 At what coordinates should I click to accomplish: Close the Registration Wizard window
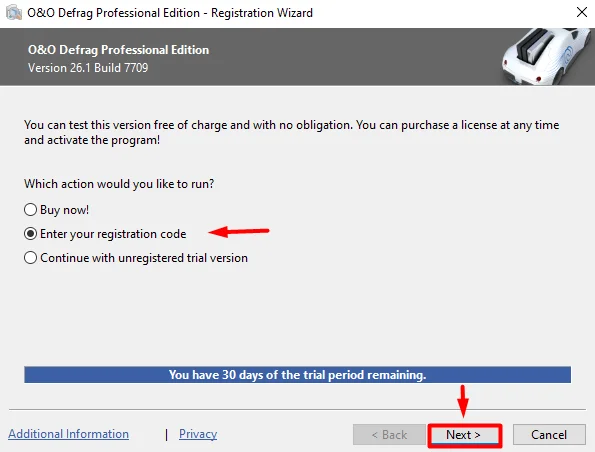click(x=581, y=13)
